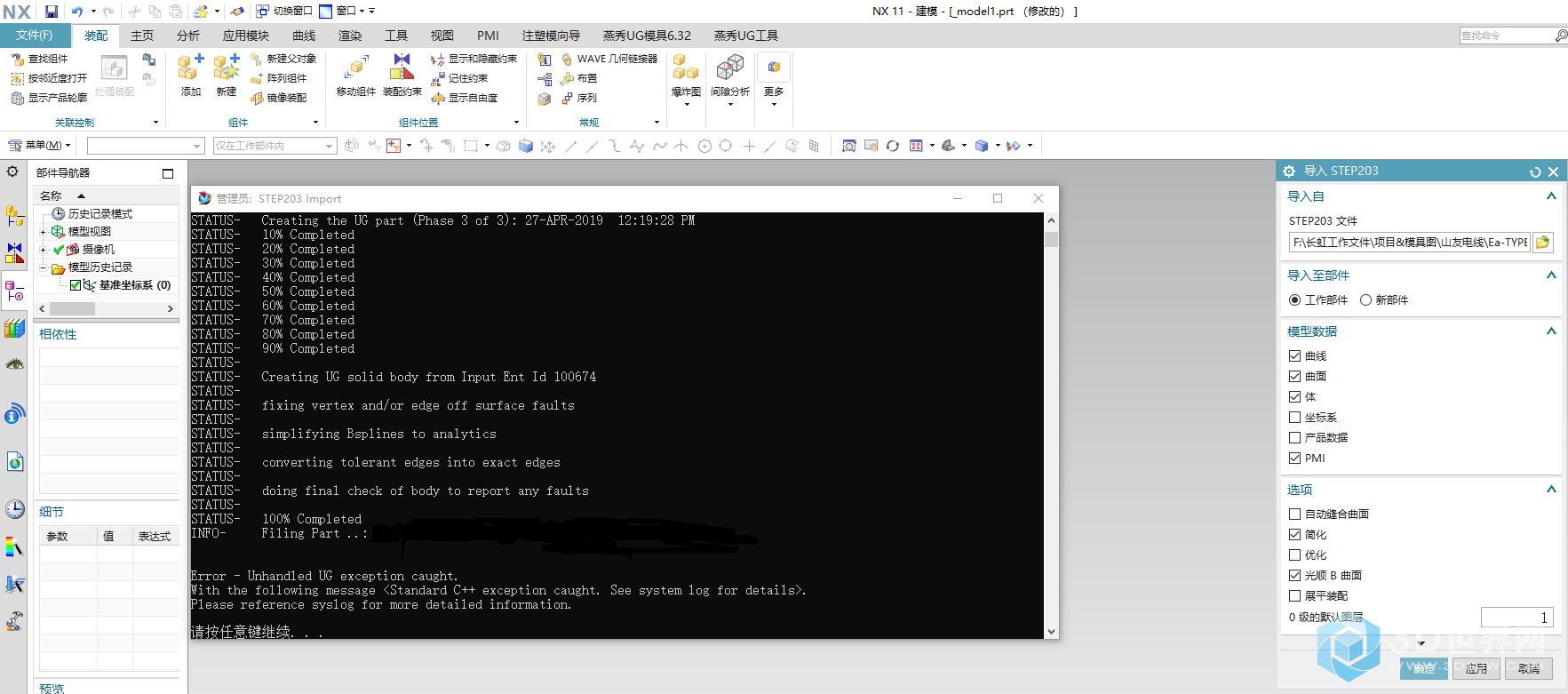Collapse the 模型历史记录 tree node

pos(43,267)
